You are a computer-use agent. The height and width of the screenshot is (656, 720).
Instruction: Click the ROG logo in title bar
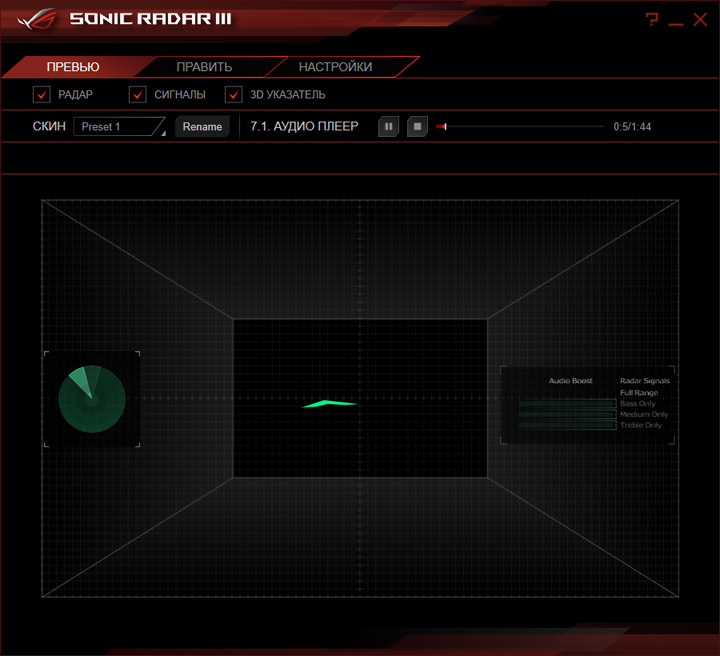[37, 19]
